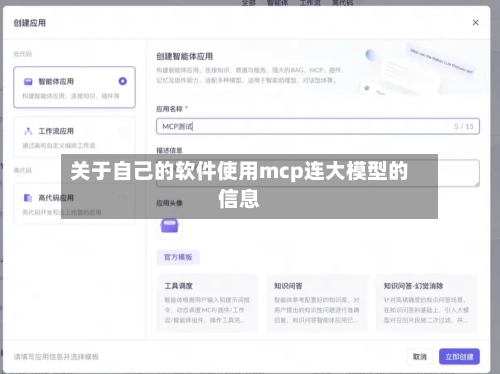The image size is (500, 374).
Task: Select the 工作流应用 radio button
Action: click(x=123, y=131)
